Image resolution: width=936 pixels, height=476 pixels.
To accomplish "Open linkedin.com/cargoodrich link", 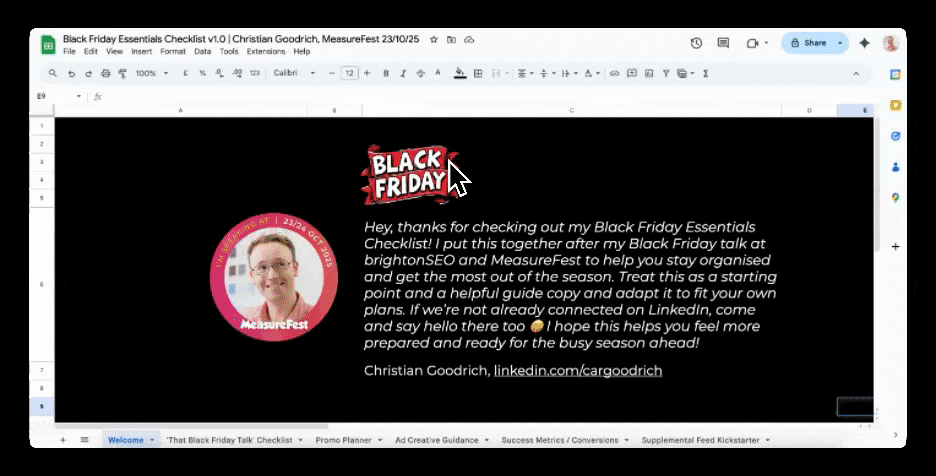I will pyautogui.click(x=578, y=370).
